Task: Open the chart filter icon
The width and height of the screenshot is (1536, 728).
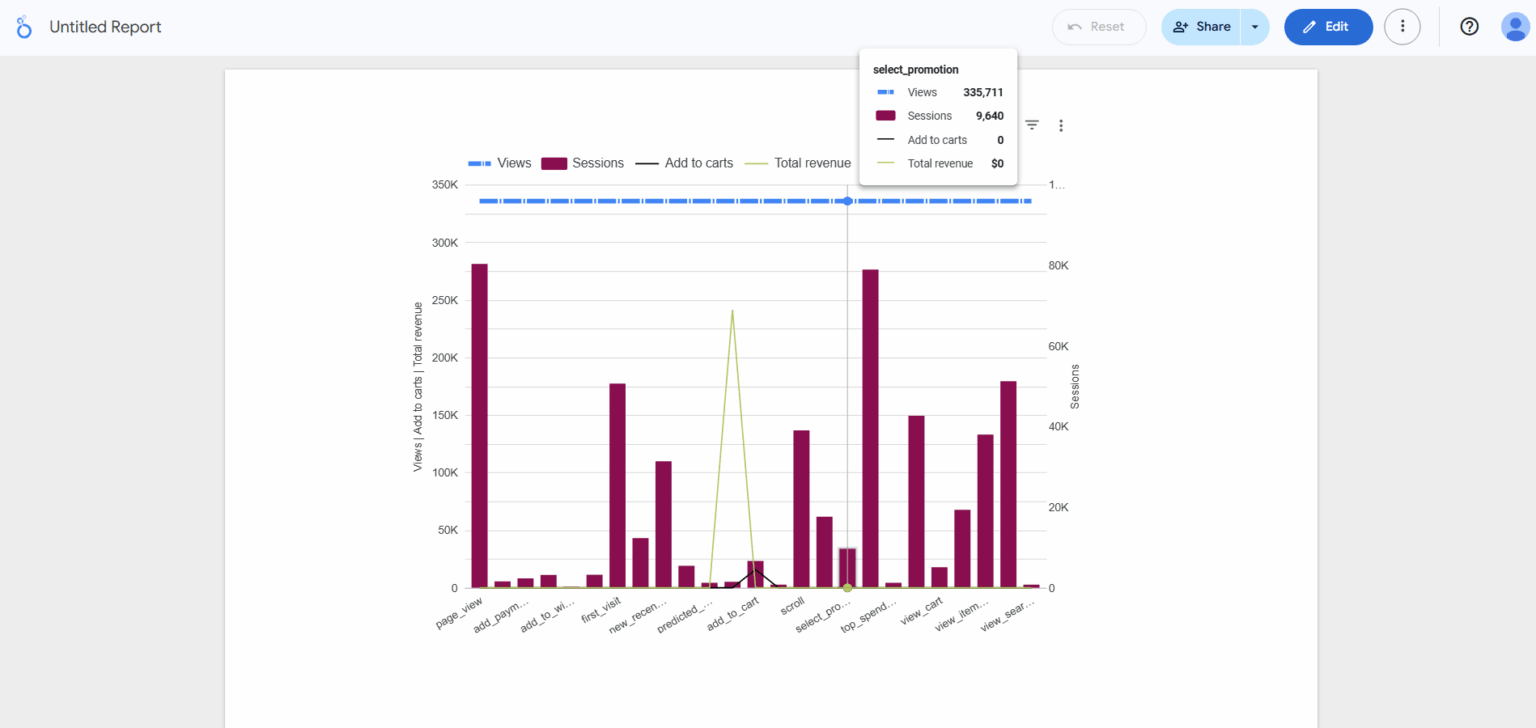Action: [x=1031, y=125]
